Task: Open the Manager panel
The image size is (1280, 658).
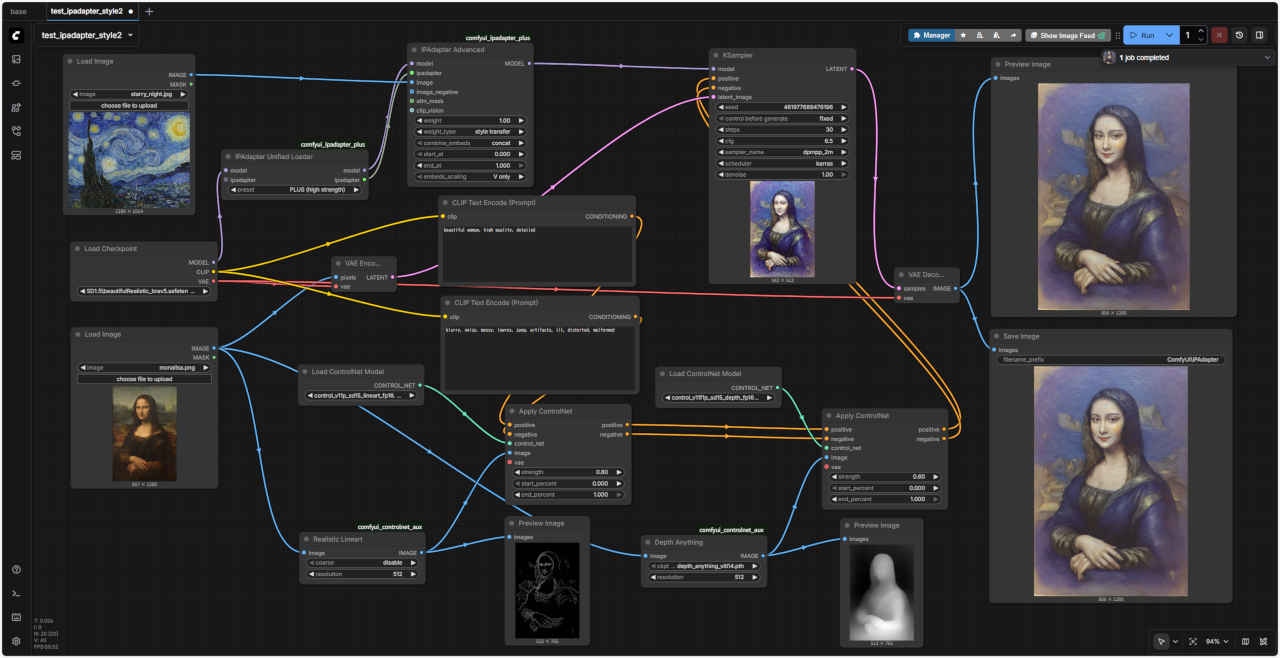Action: [931, 35]
